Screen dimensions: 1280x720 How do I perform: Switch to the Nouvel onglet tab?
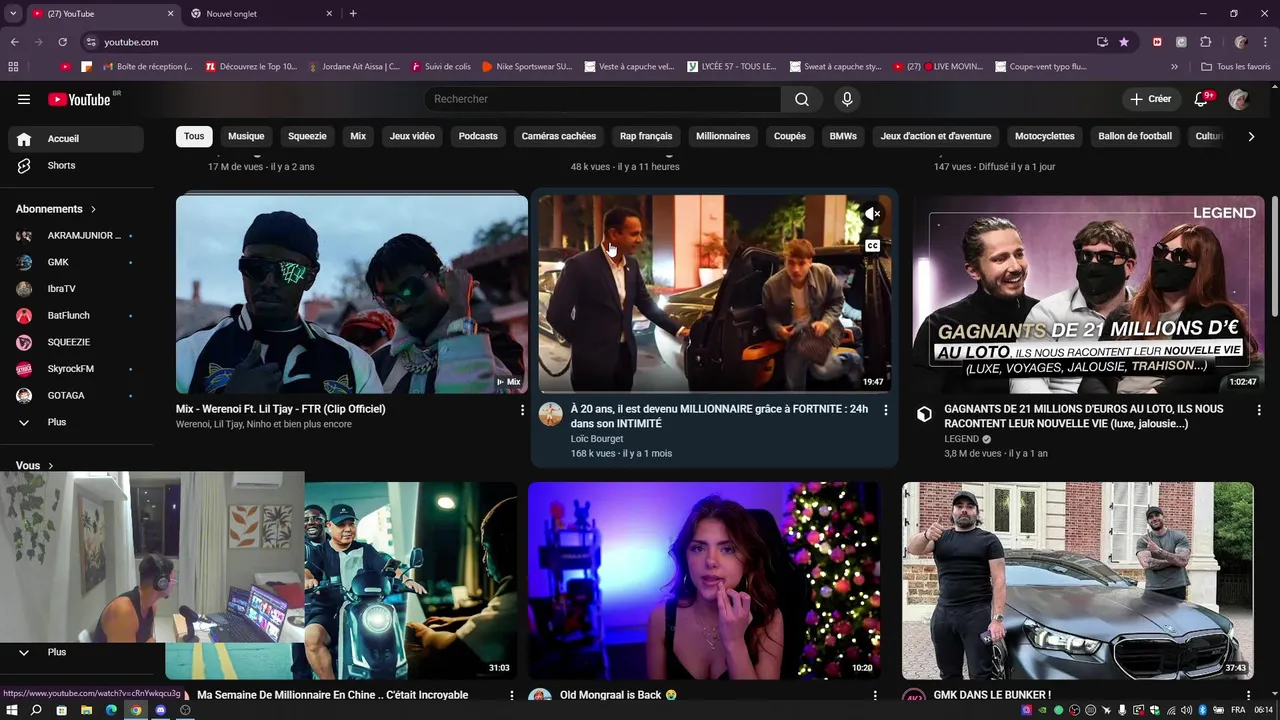[260, 14]
